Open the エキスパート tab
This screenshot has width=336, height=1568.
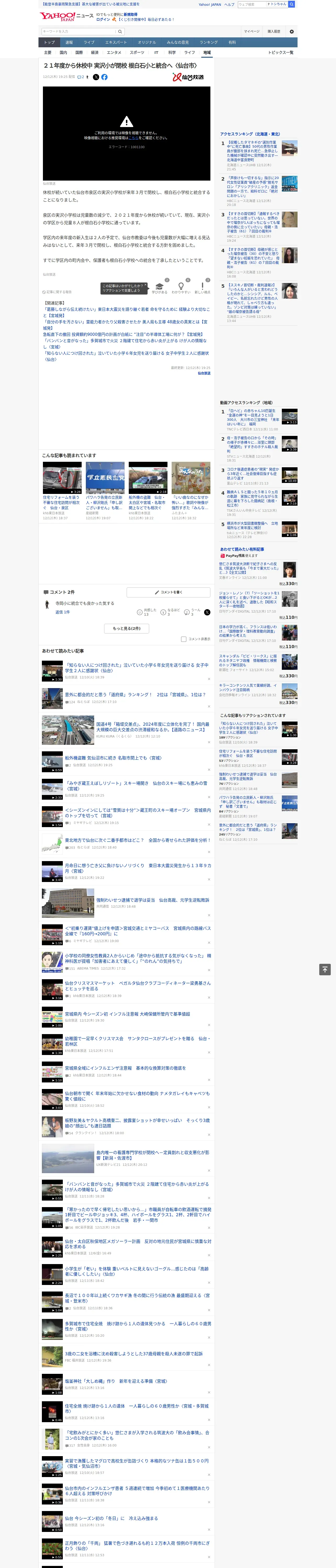coord(116,43)
